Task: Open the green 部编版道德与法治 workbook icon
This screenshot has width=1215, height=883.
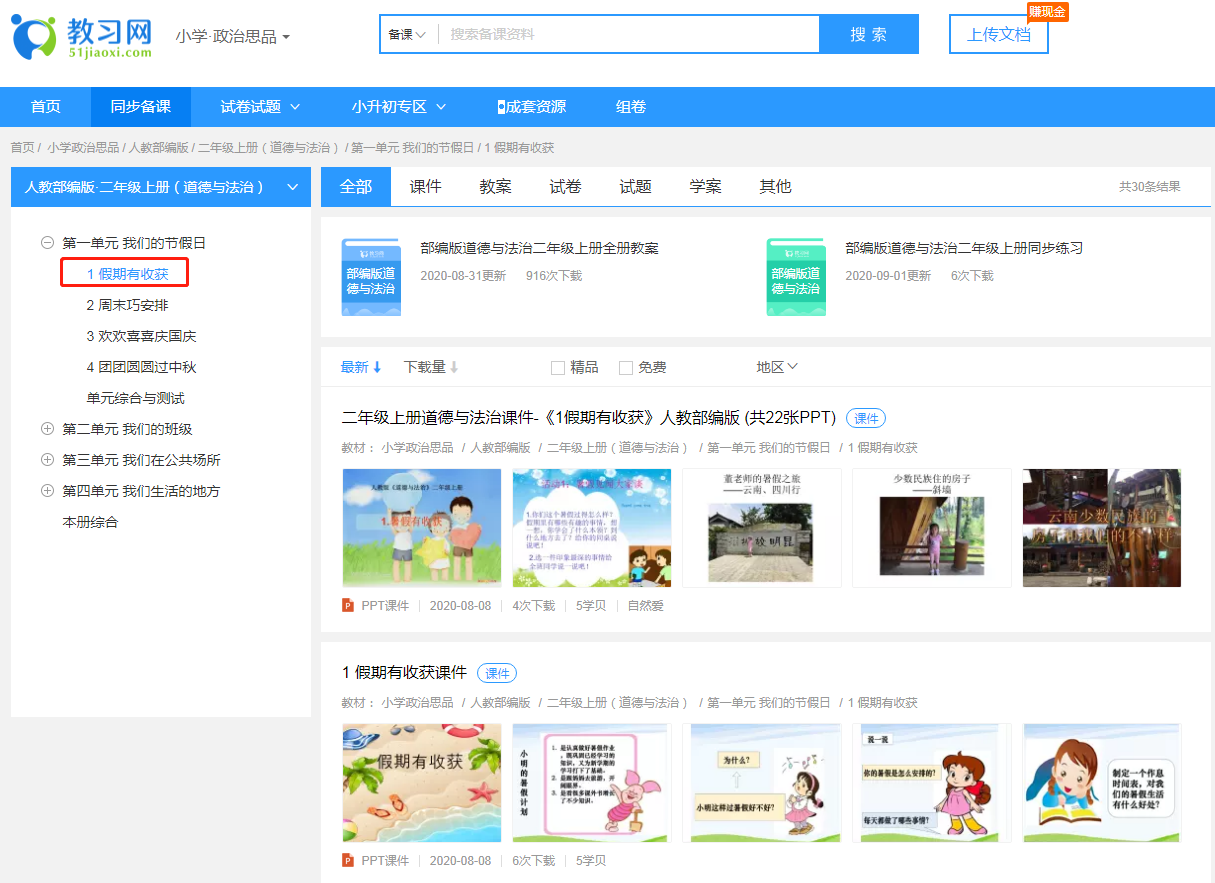Action: click(x=796, y=277)
